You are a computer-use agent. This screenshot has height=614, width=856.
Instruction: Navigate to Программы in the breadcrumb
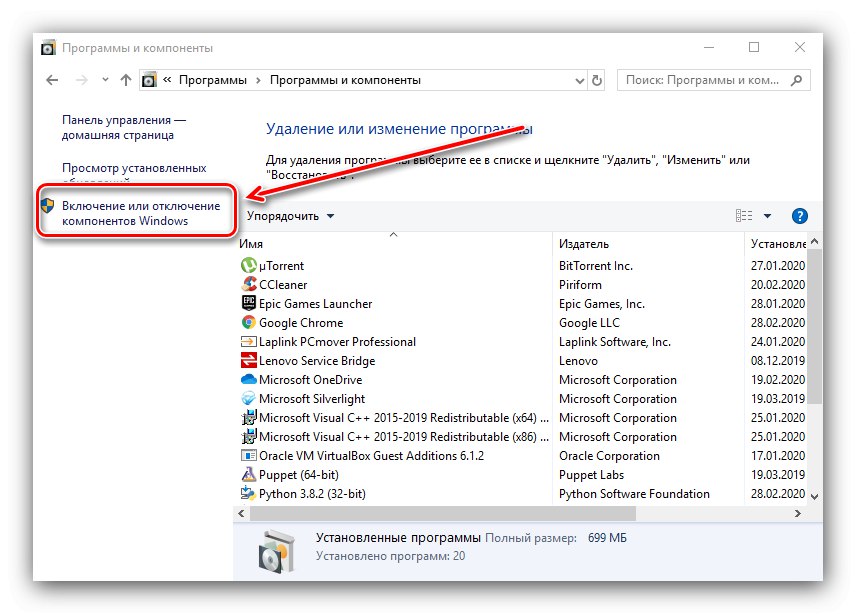[x=211, y=80]
